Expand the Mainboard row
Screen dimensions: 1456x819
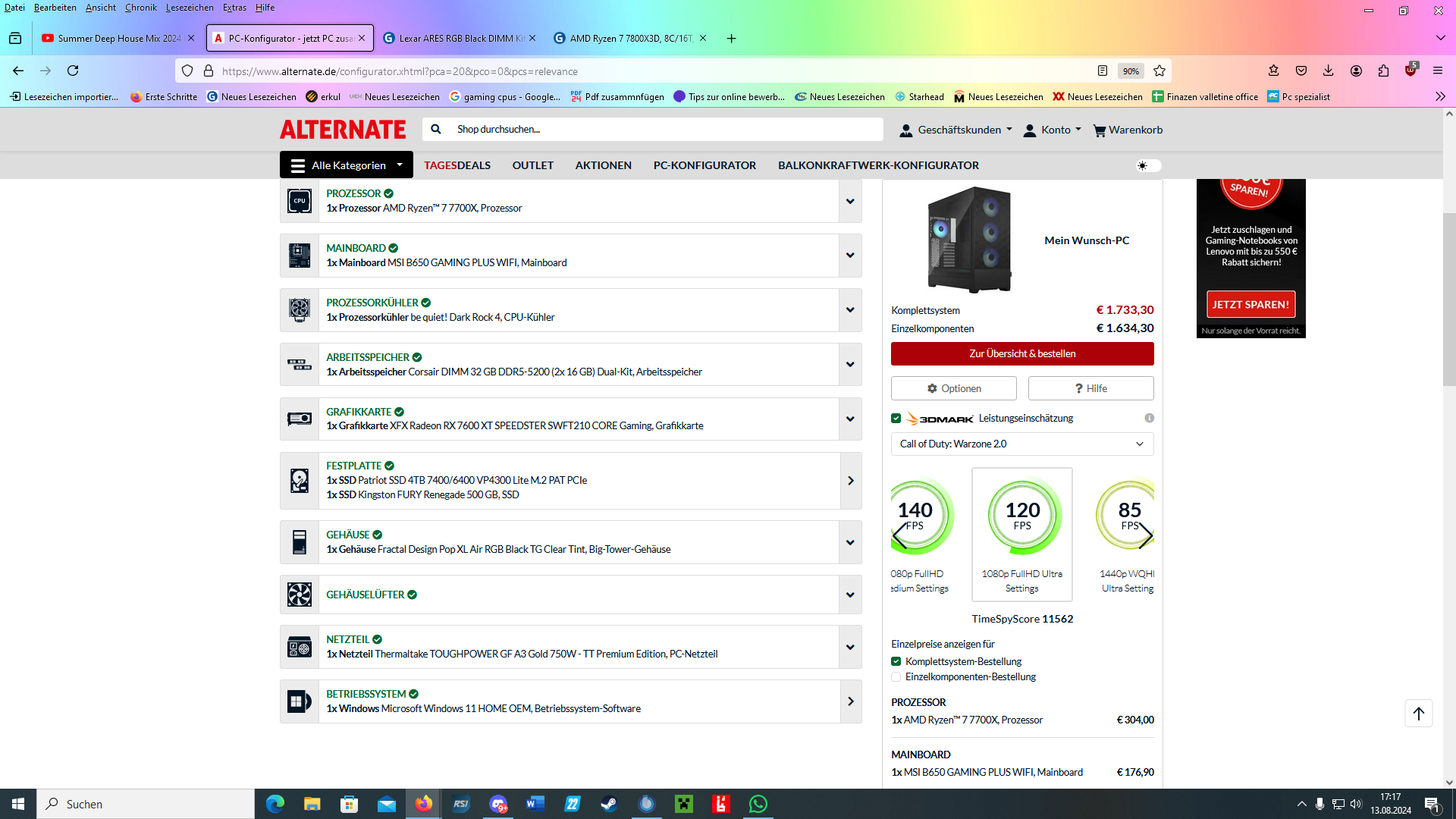tap(850, 256)
